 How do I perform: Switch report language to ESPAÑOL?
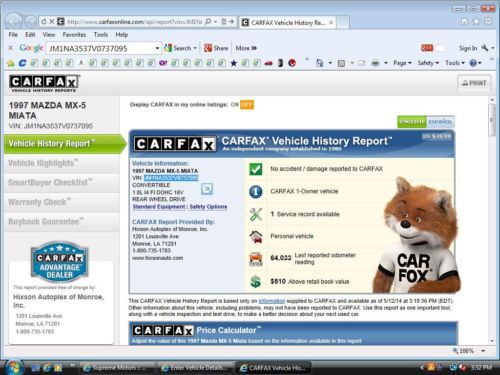pos(440,122)
